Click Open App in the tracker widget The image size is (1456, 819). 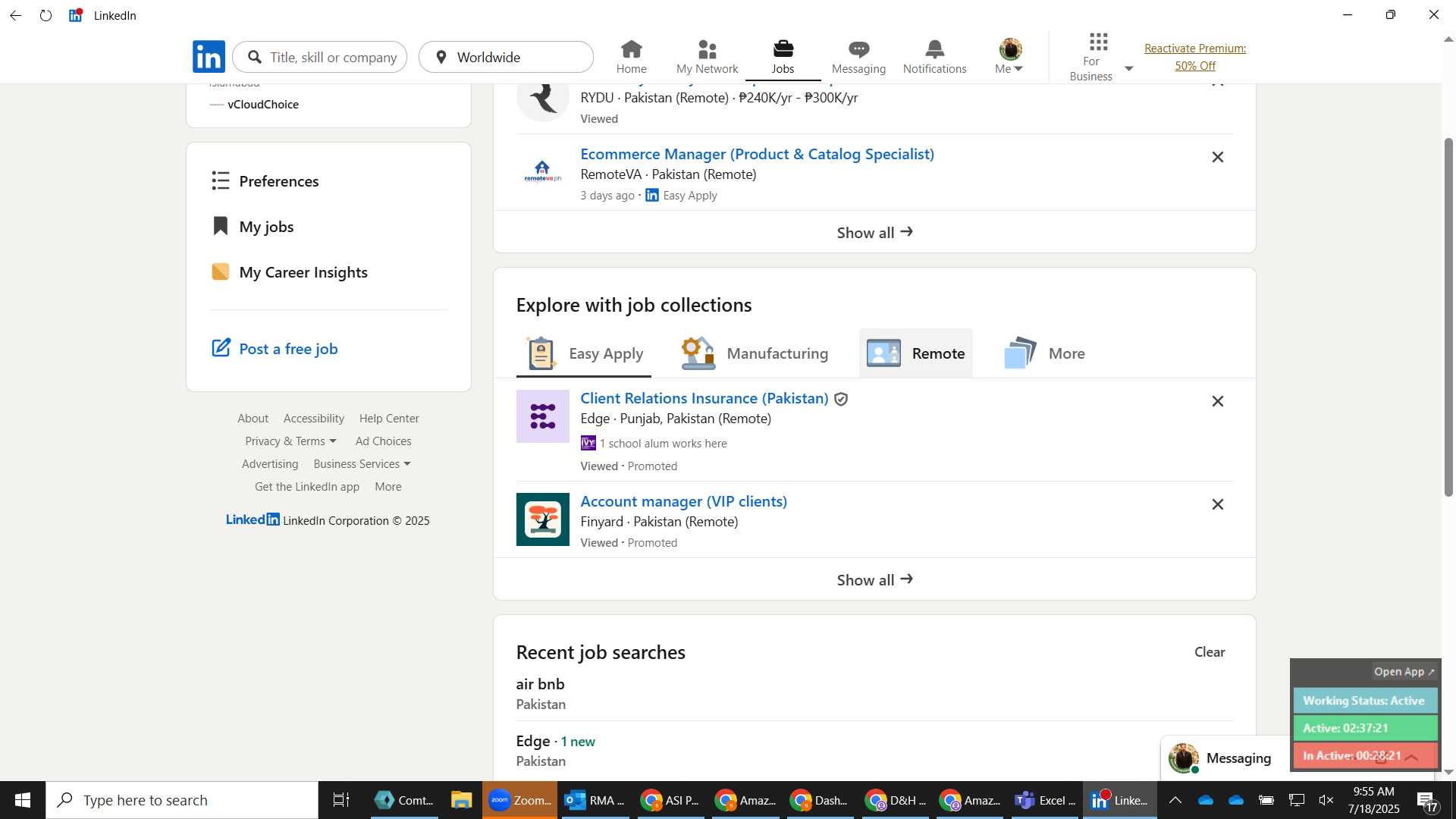tap(1404, 671)
